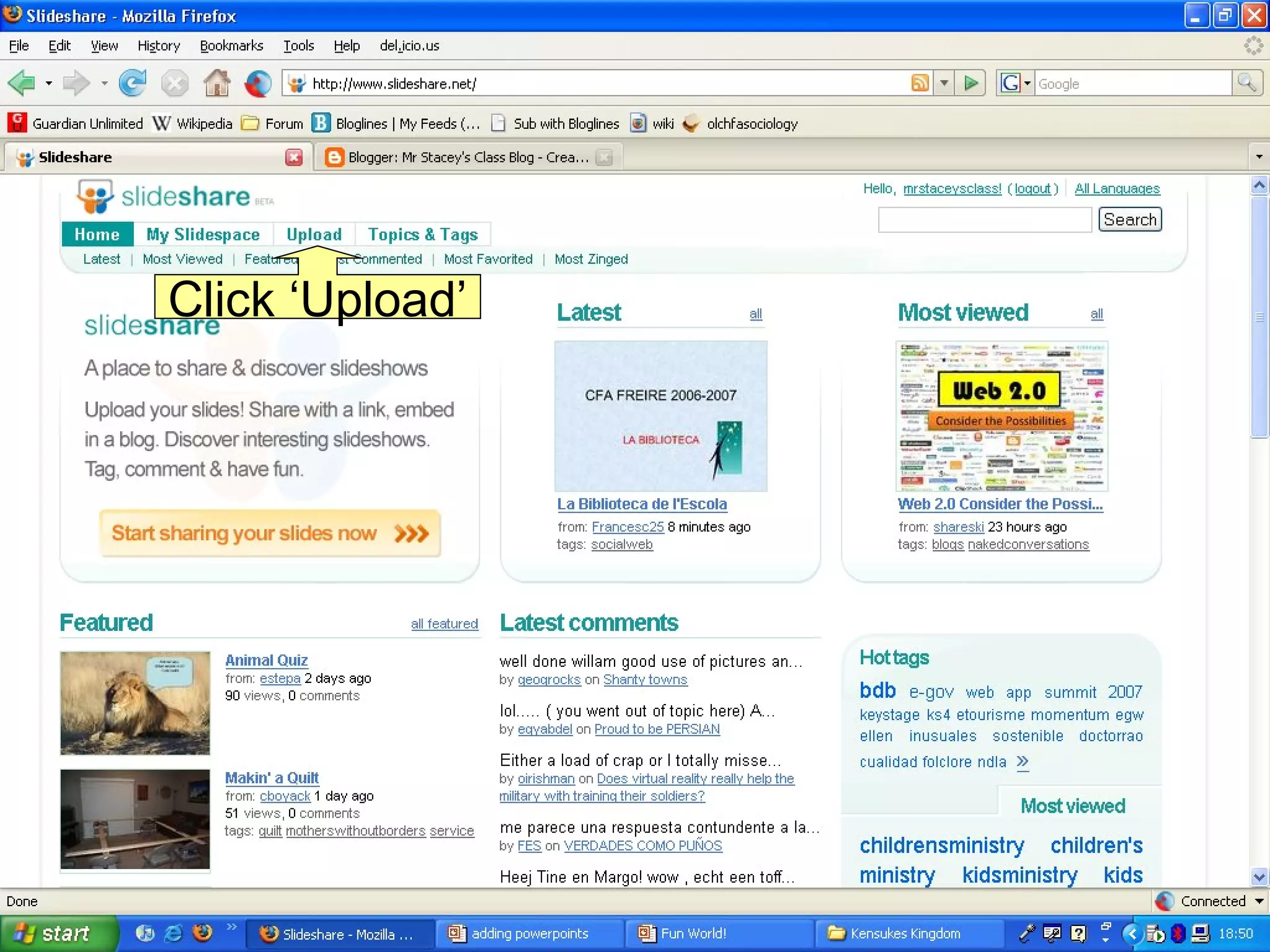The height and width of the screenshot is (952, 1270).
Task: Click the all featured link
Action: tap(444, 624)
